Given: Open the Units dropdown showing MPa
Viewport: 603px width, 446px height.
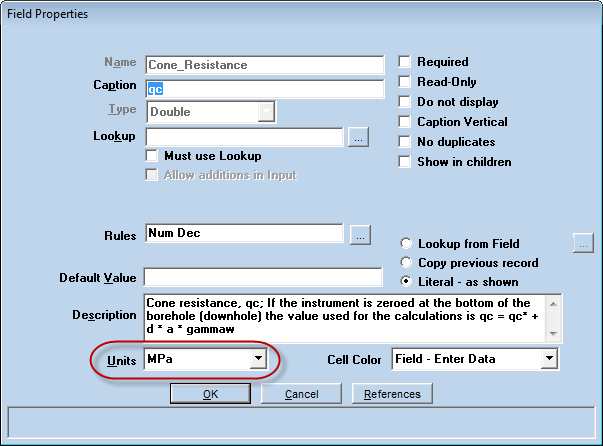Looking at the screenshot, I should (257, 358).
